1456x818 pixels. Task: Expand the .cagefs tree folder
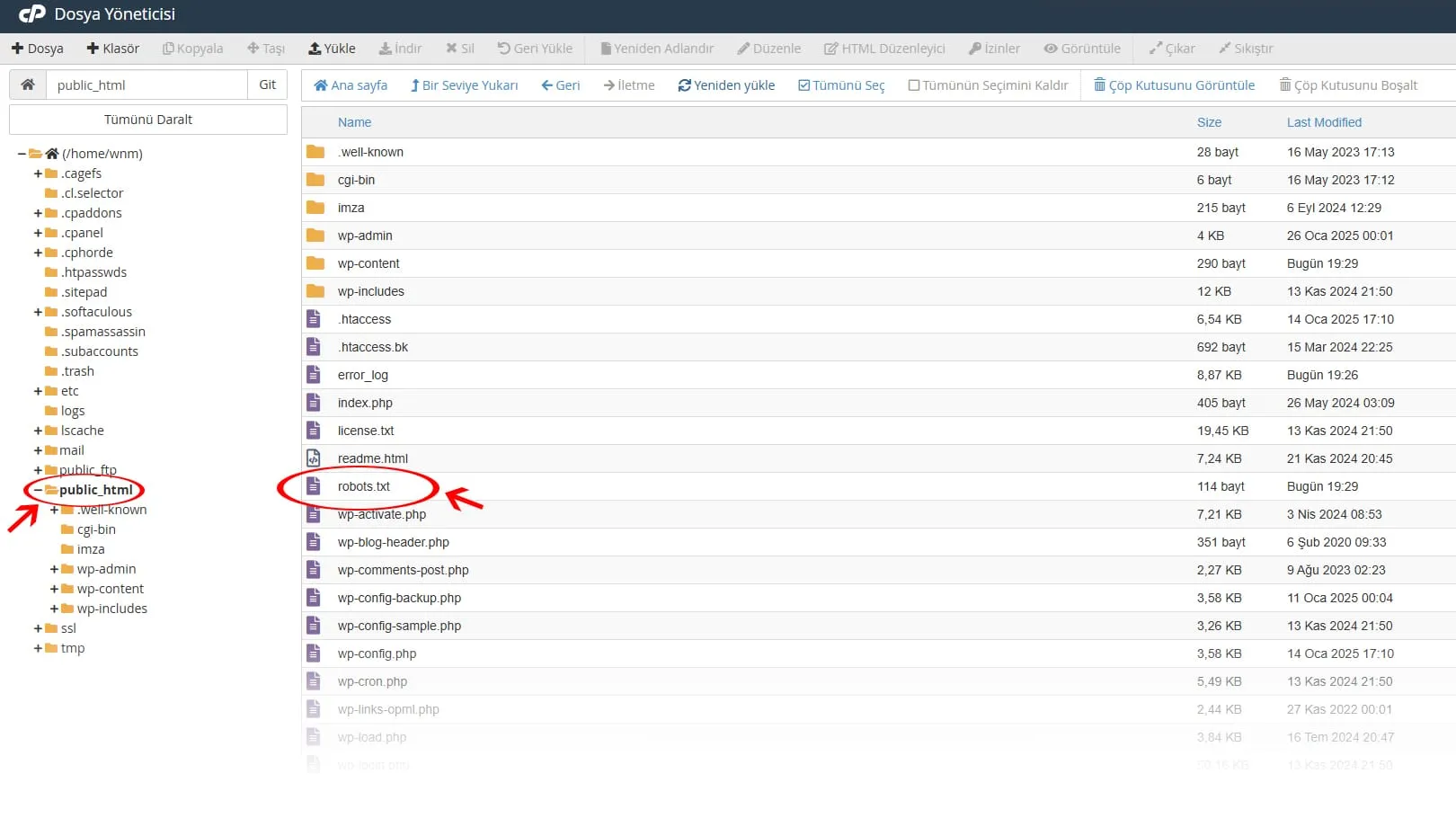(x=38, y=173)
